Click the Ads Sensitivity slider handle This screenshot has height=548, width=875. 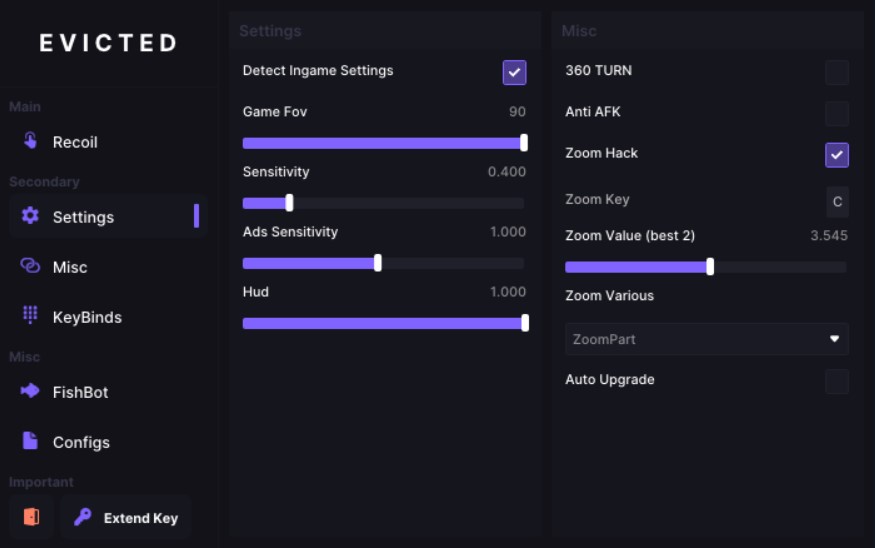point(377,263)
